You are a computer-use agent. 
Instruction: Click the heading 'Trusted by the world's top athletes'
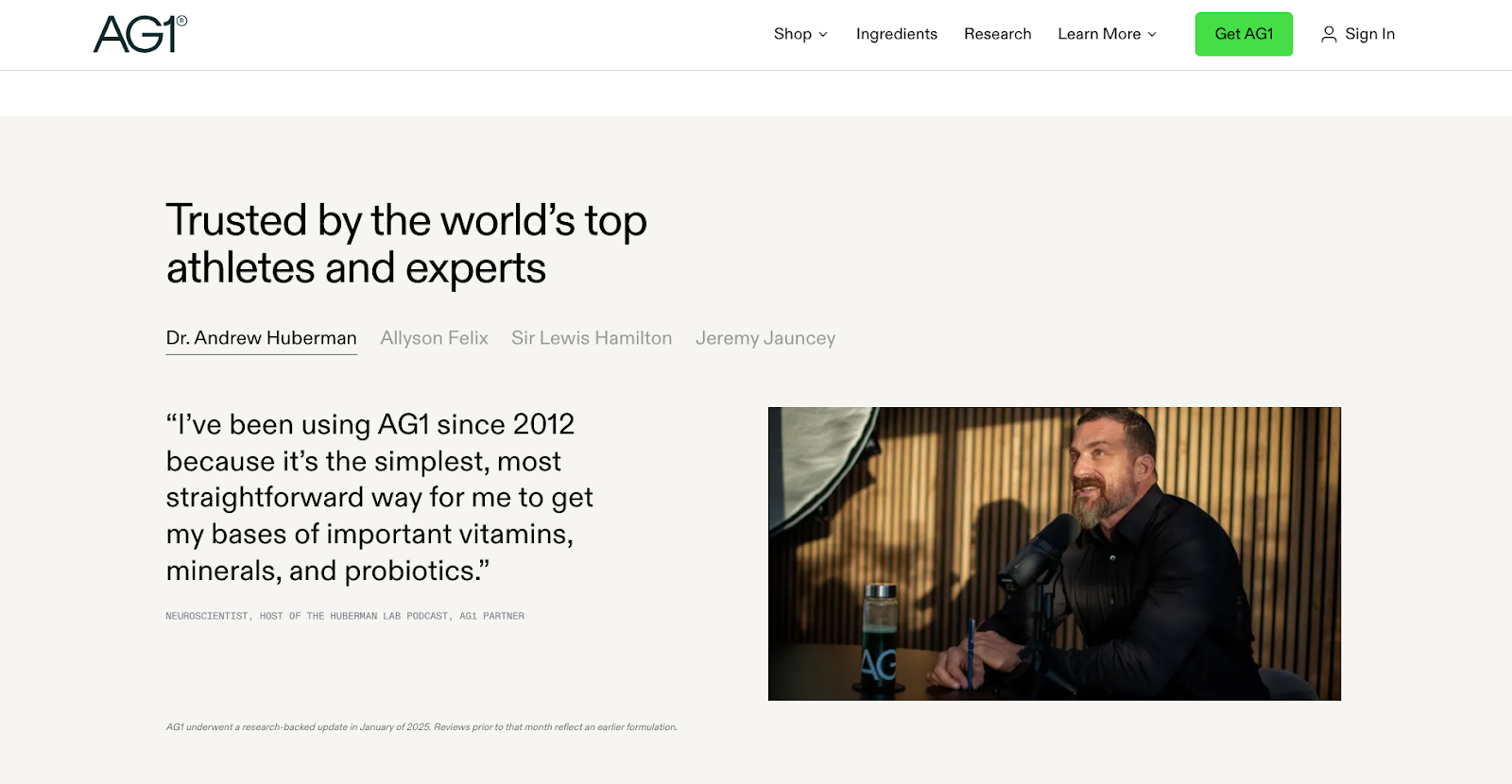(406, 244)
